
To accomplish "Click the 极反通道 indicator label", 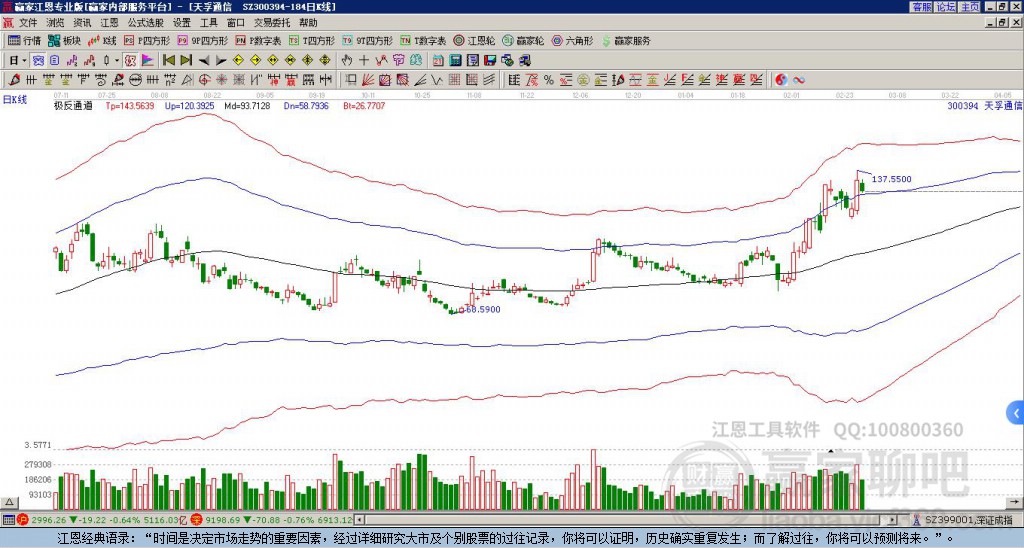I will point(73,105).
